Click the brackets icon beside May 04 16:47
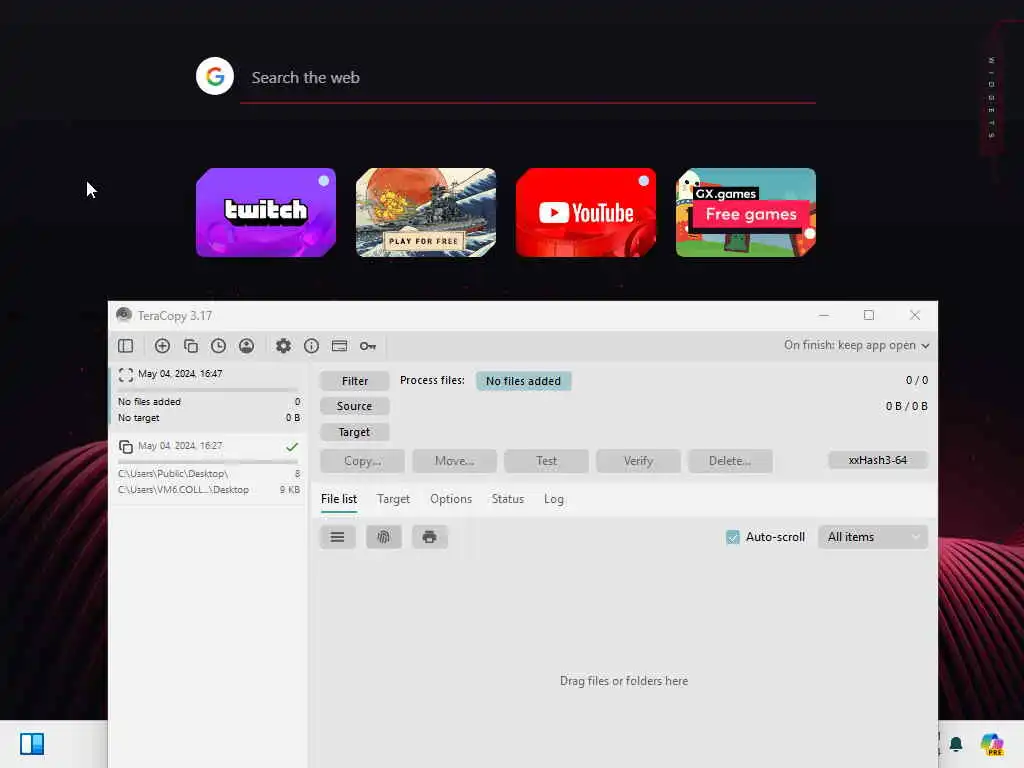The height and width of the screenshot is (768, 1024). [x=125, y=374]
